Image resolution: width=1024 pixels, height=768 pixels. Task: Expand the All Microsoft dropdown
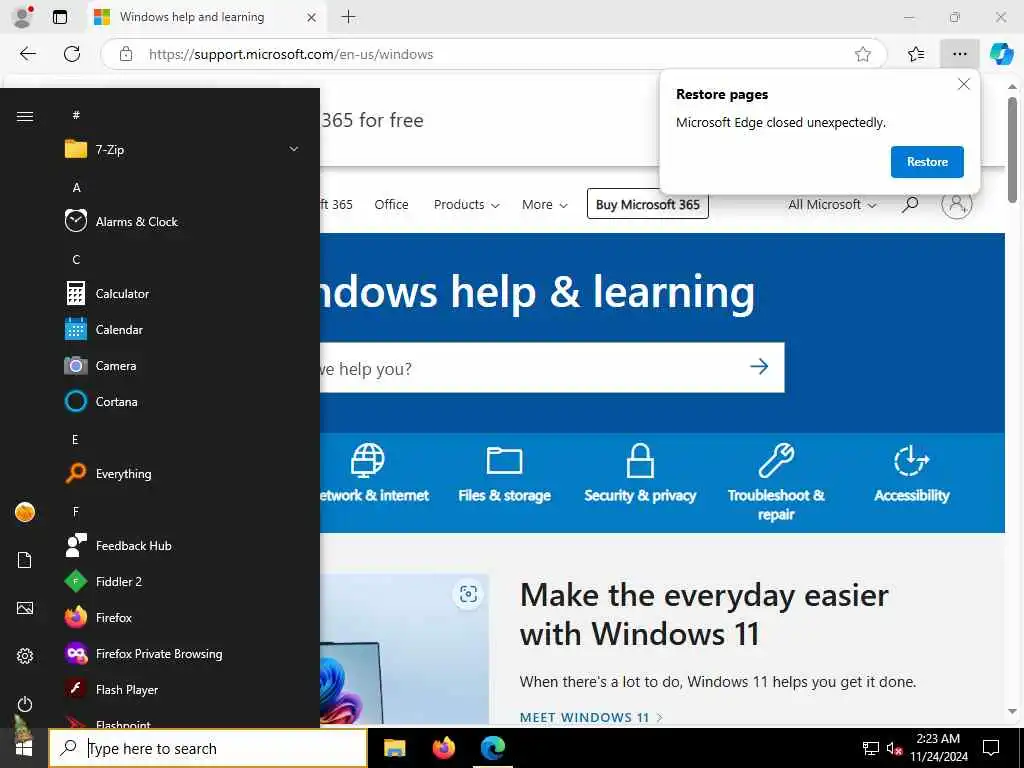(831, 204)
